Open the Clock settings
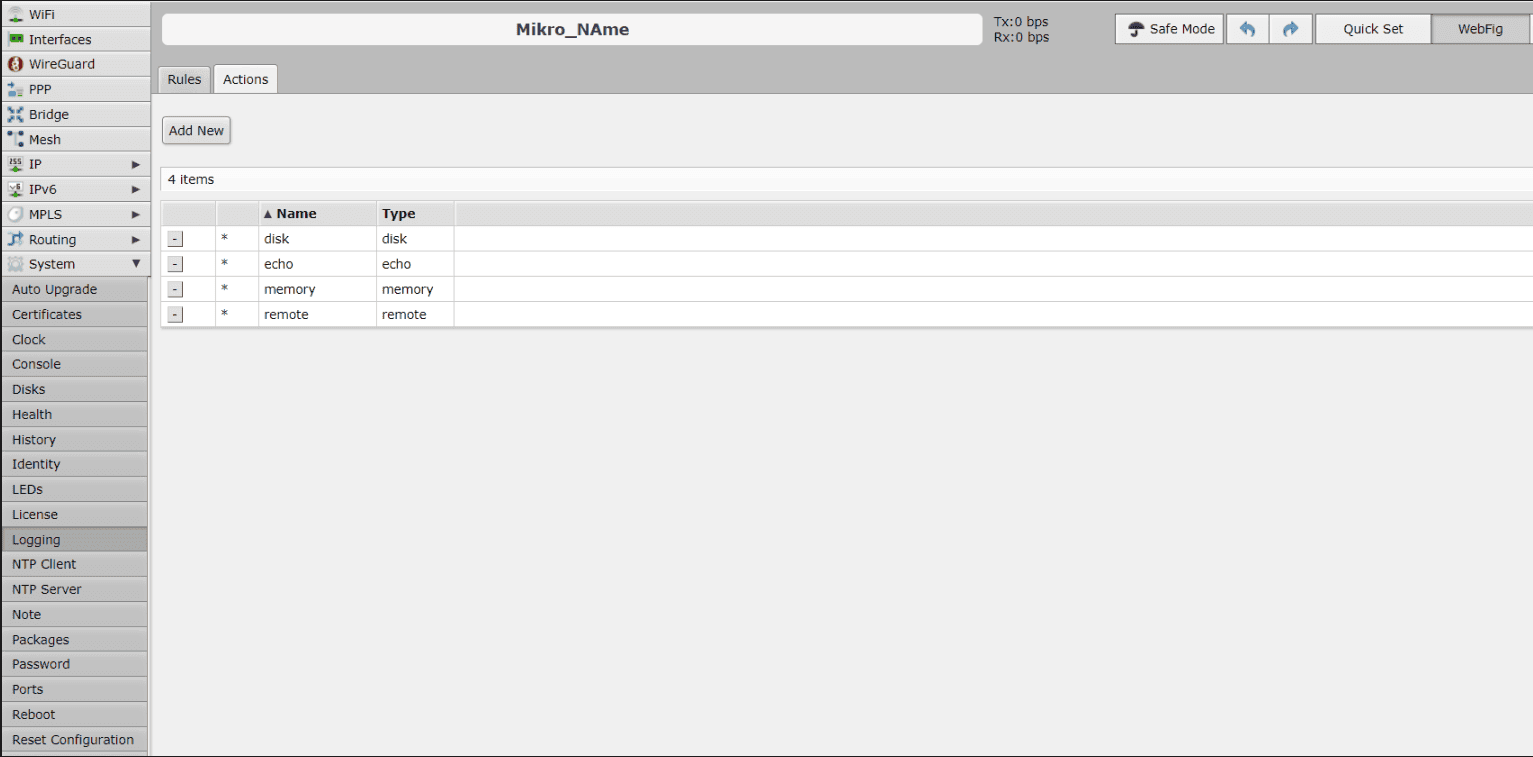Screen dimensions: 1533x757 [74, 339]
